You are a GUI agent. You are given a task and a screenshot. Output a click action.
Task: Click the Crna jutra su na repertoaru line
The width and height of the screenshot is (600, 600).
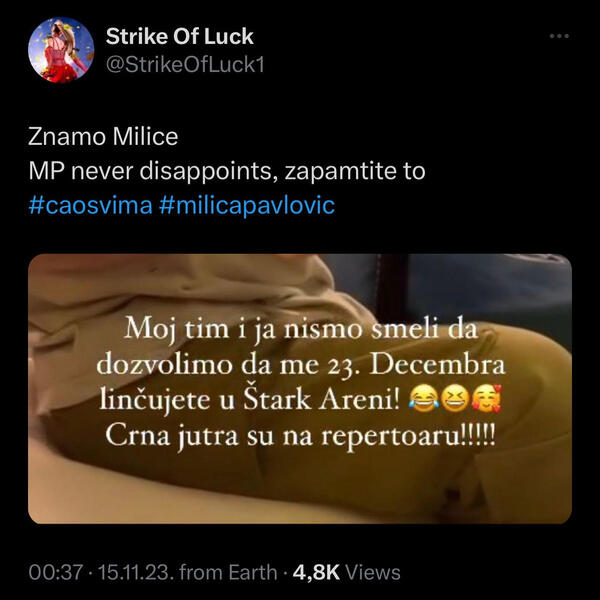pos(300,436)
